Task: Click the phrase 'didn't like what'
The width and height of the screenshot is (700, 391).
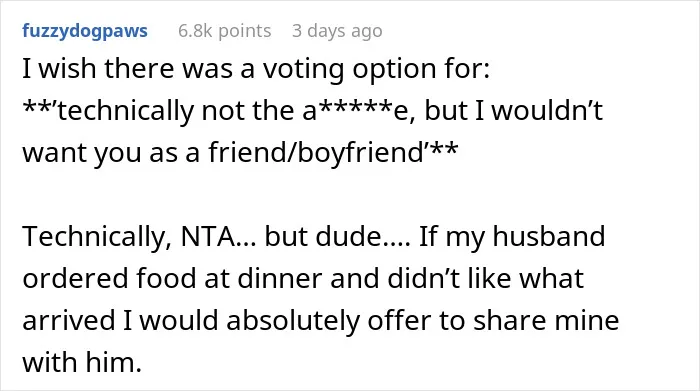Action: click(485, 279)
